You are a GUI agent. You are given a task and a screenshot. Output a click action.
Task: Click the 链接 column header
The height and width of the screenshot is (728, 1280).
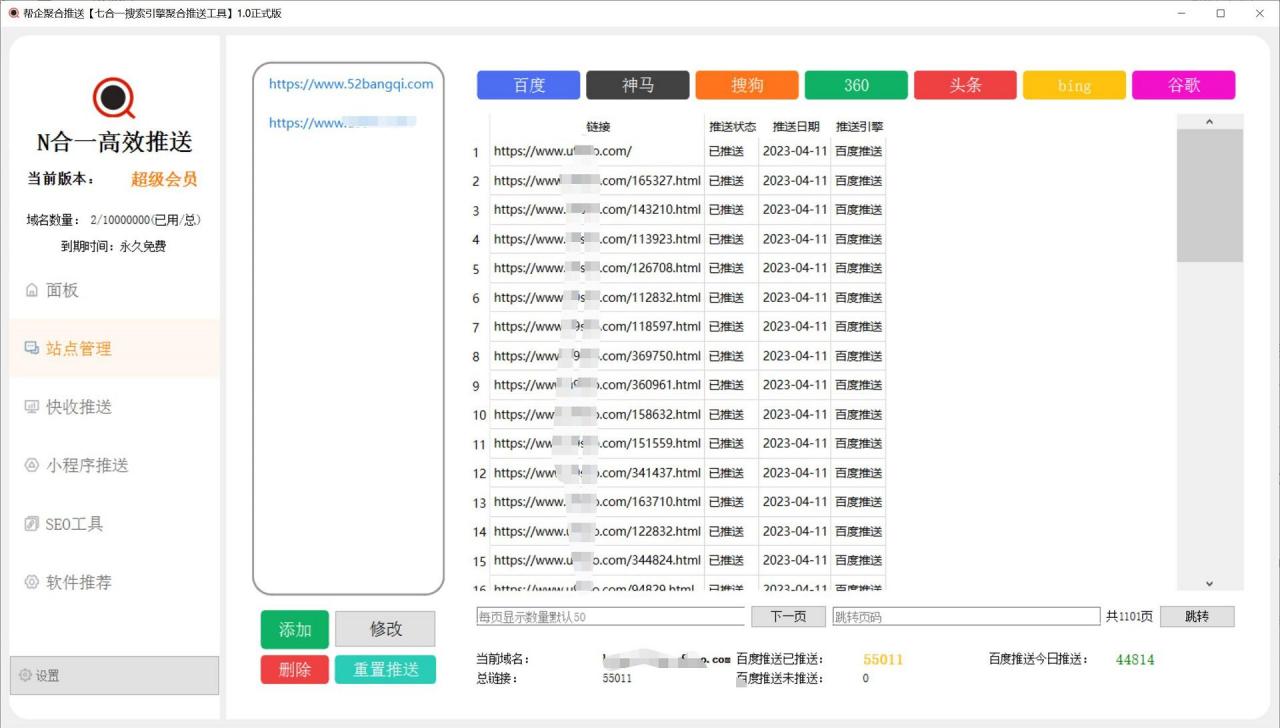(598, 127)
